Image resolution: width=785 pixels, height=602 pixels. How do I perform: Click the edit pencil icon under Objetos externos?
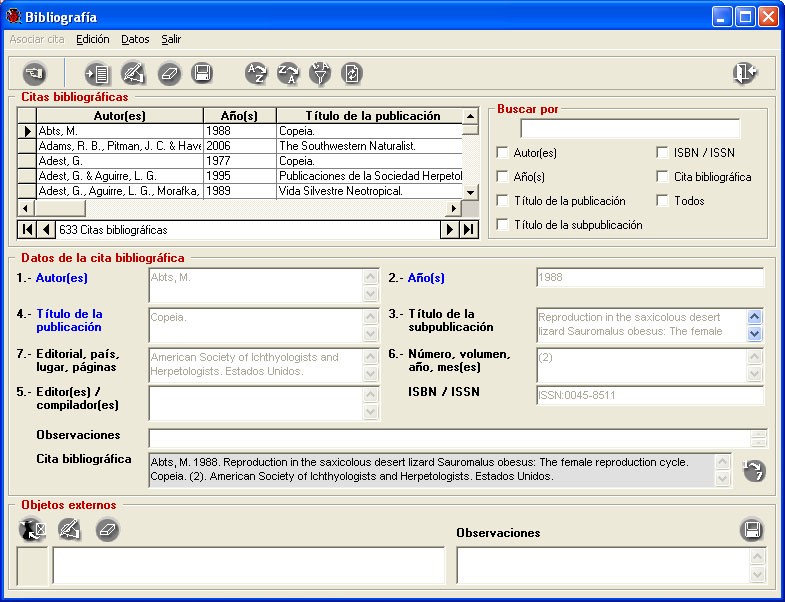tap(70, 529)
